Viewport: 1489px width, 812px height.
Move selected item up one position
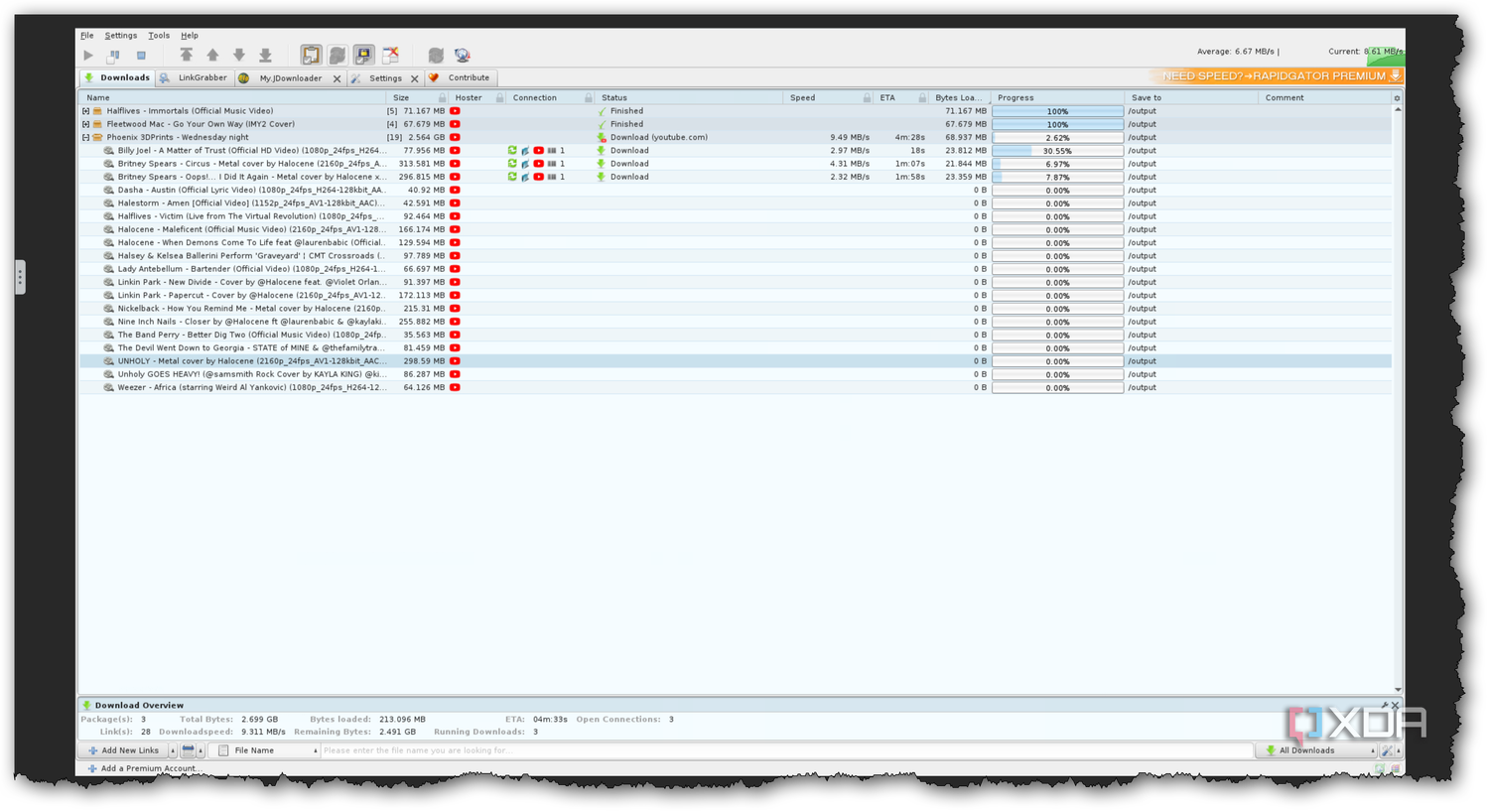coord(212,56)
